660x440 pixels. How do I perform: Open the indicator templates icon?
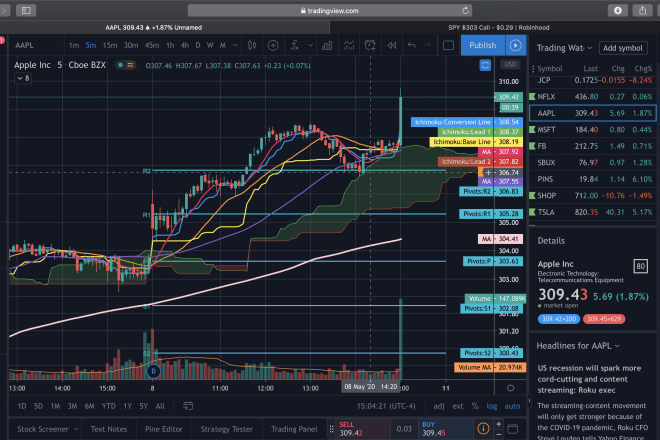pos(349,45)
